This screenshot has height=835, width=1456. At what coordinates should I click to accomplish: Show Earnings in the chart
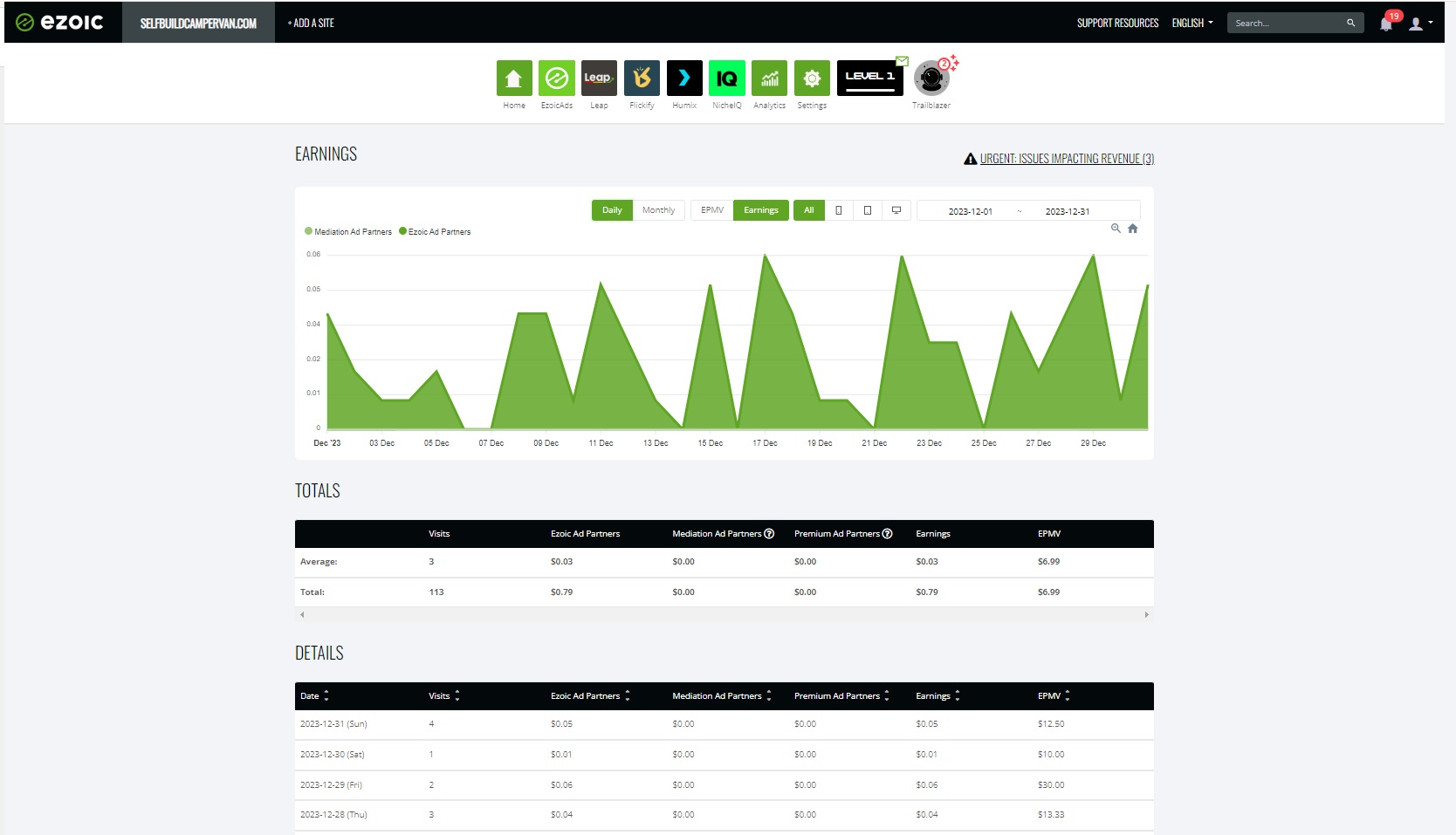pyautogui.click(x=761, y=210)
